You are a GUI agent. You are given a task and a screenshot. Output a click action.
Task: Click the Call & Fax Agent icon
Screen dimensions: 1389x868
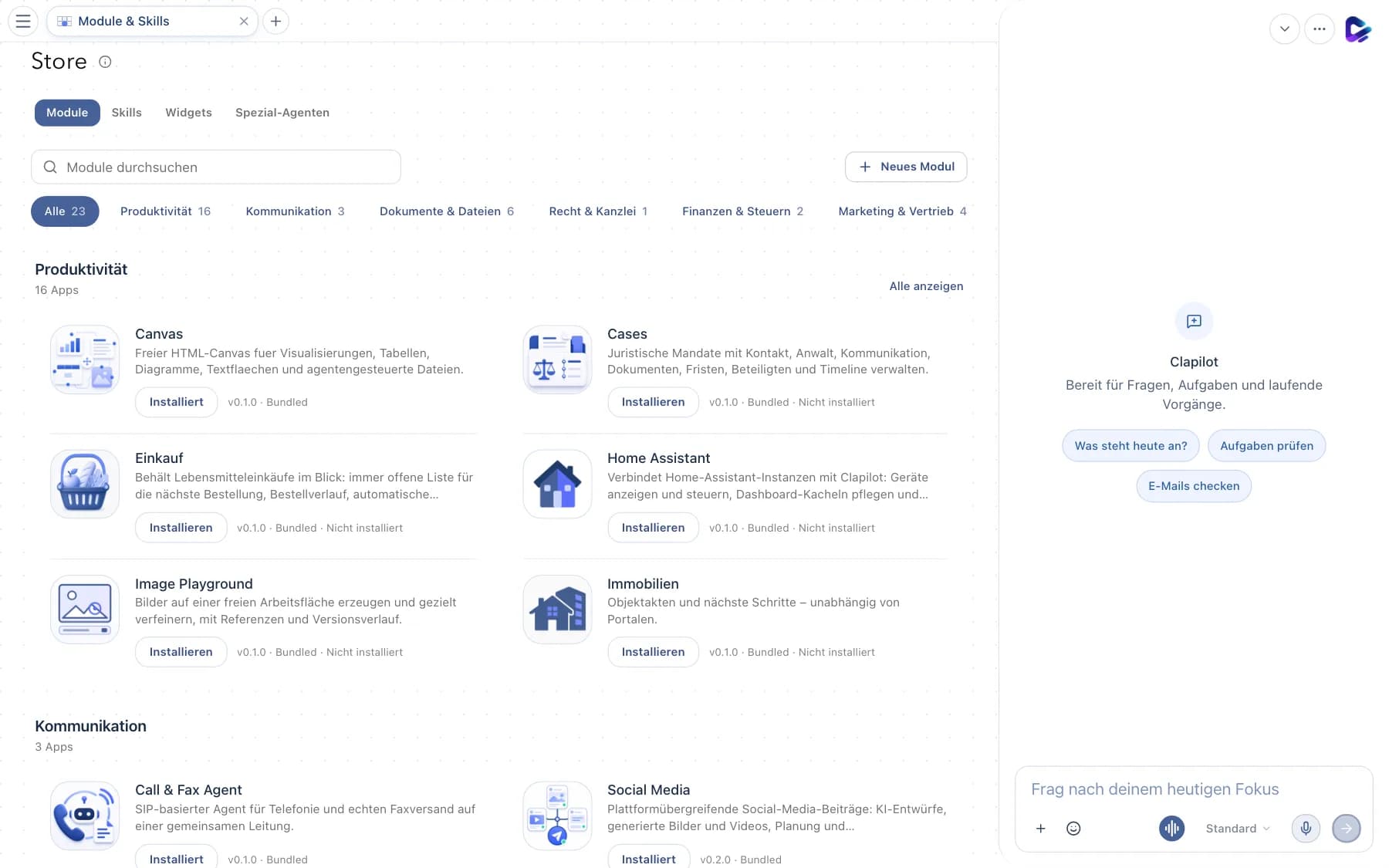click(x=85, y=816)
